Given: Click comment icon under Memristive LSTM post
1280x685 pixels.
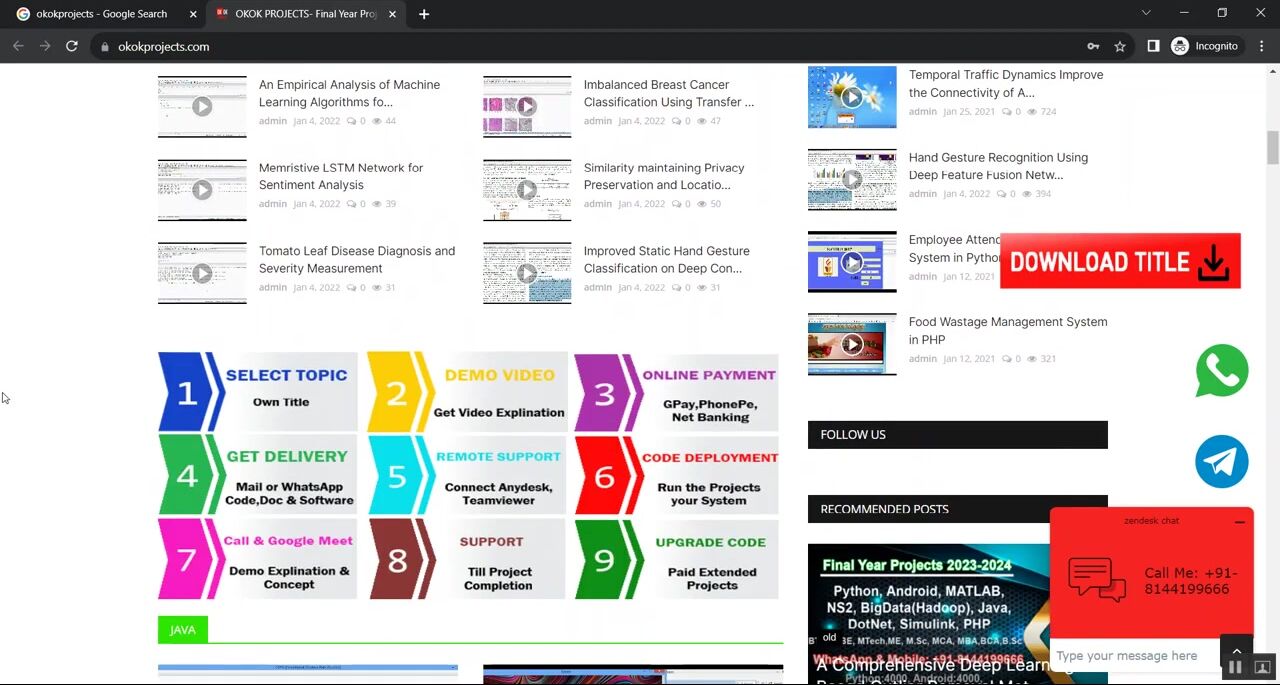Looking at the screenshot, I should coord(351,204).
